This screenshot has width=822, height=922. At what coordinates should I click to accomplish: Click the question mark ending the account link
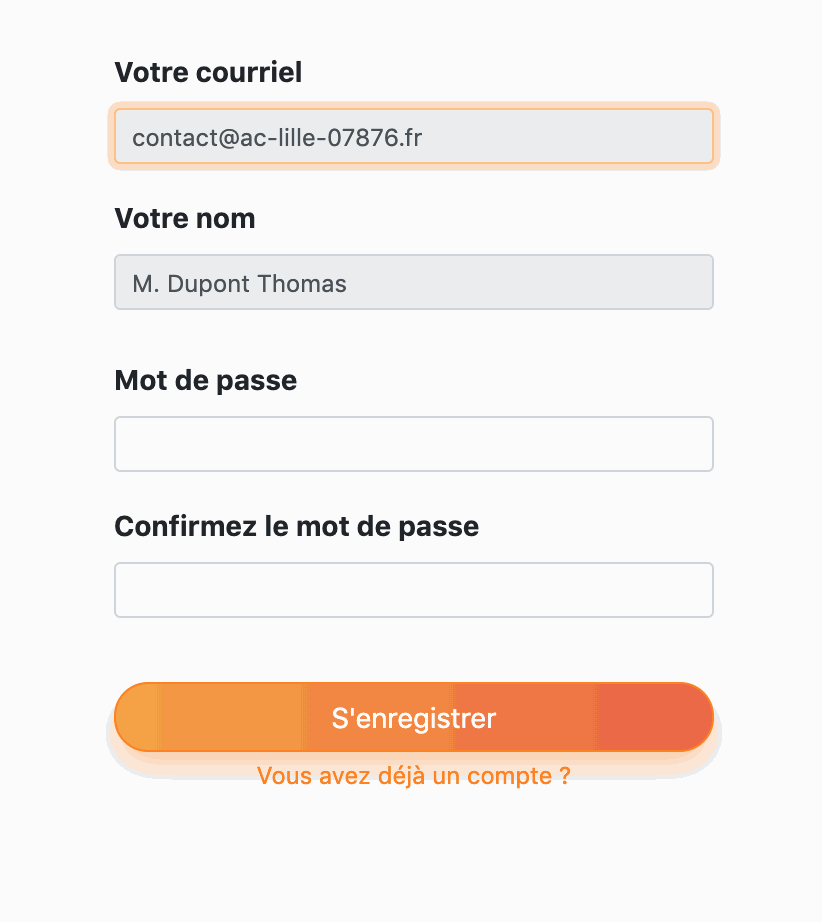[565, 776]
